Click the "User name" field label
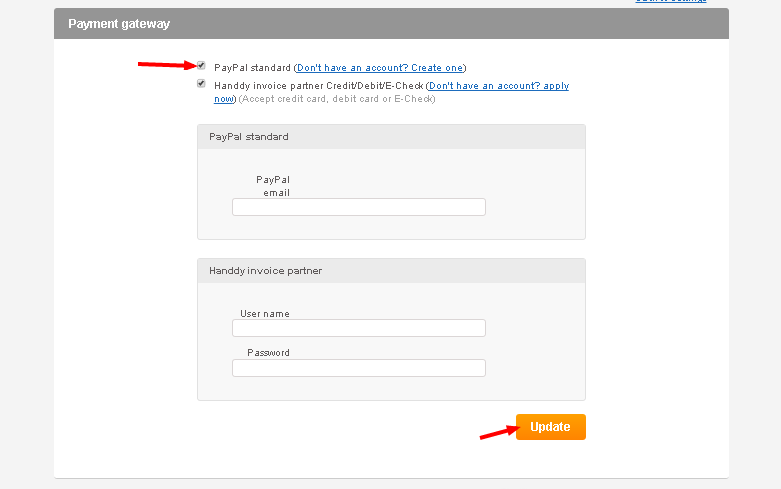 click(x=264, y=314)
